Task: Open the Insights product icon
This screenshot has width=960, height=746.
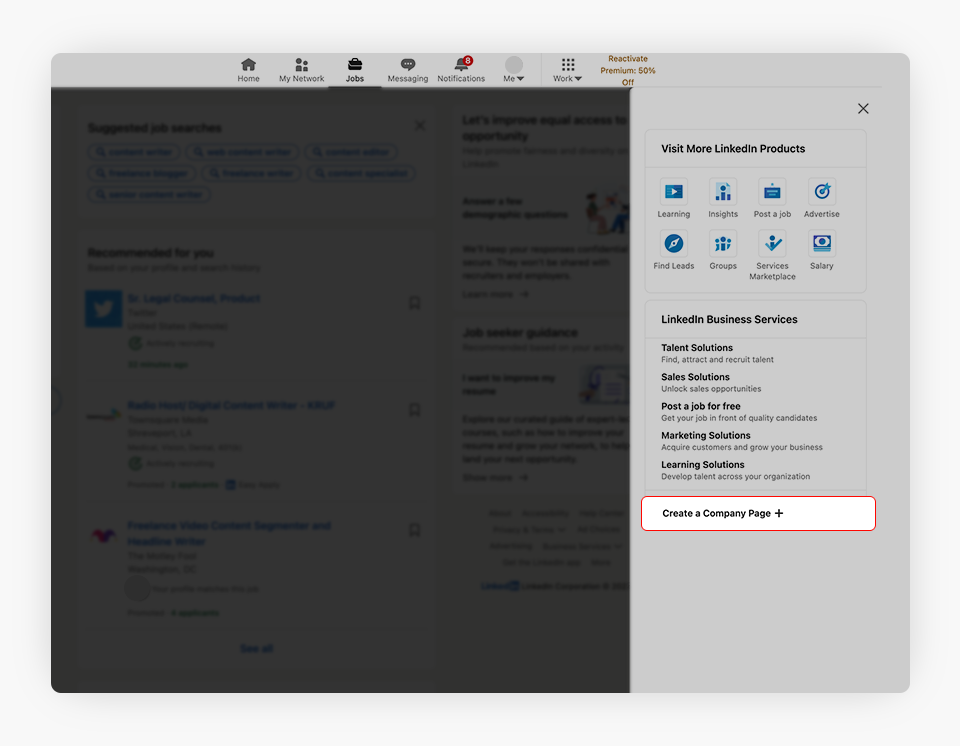Action: pos(723,192)
